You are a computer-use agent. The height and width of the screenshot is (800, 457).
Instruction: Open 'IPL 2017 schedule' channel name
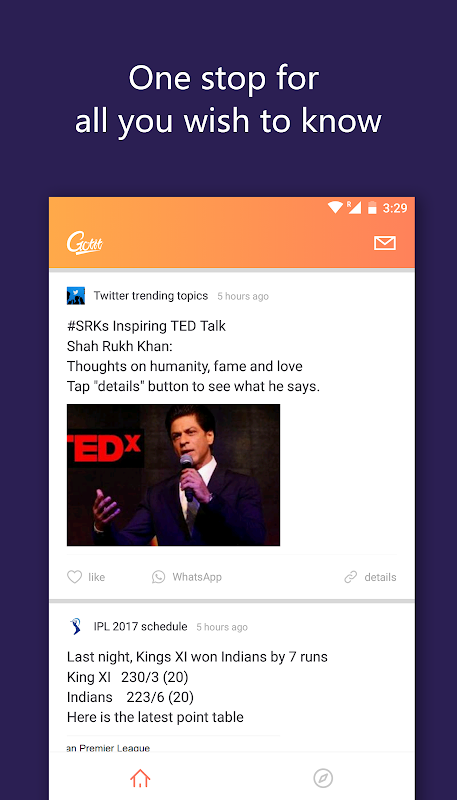pyautogui.click(x=140, y=627)
